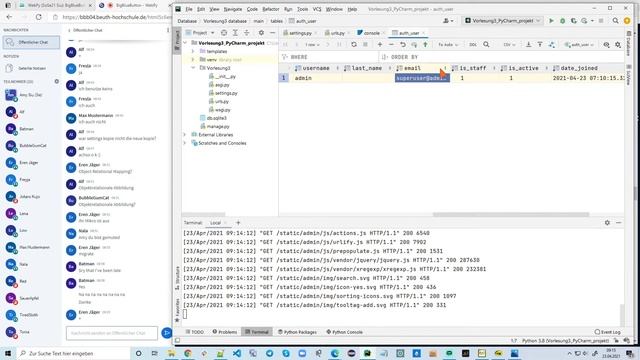Switch to urls.py editor tab
640x360 pixels.
click(337, 33)
